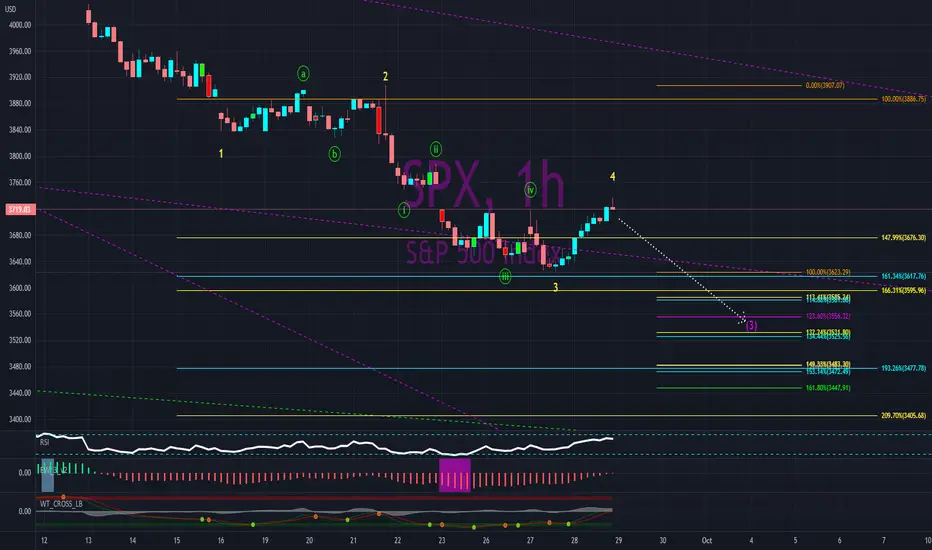
Task: Click the Oct label on the time axis
Action: click(x=707, y=540)
